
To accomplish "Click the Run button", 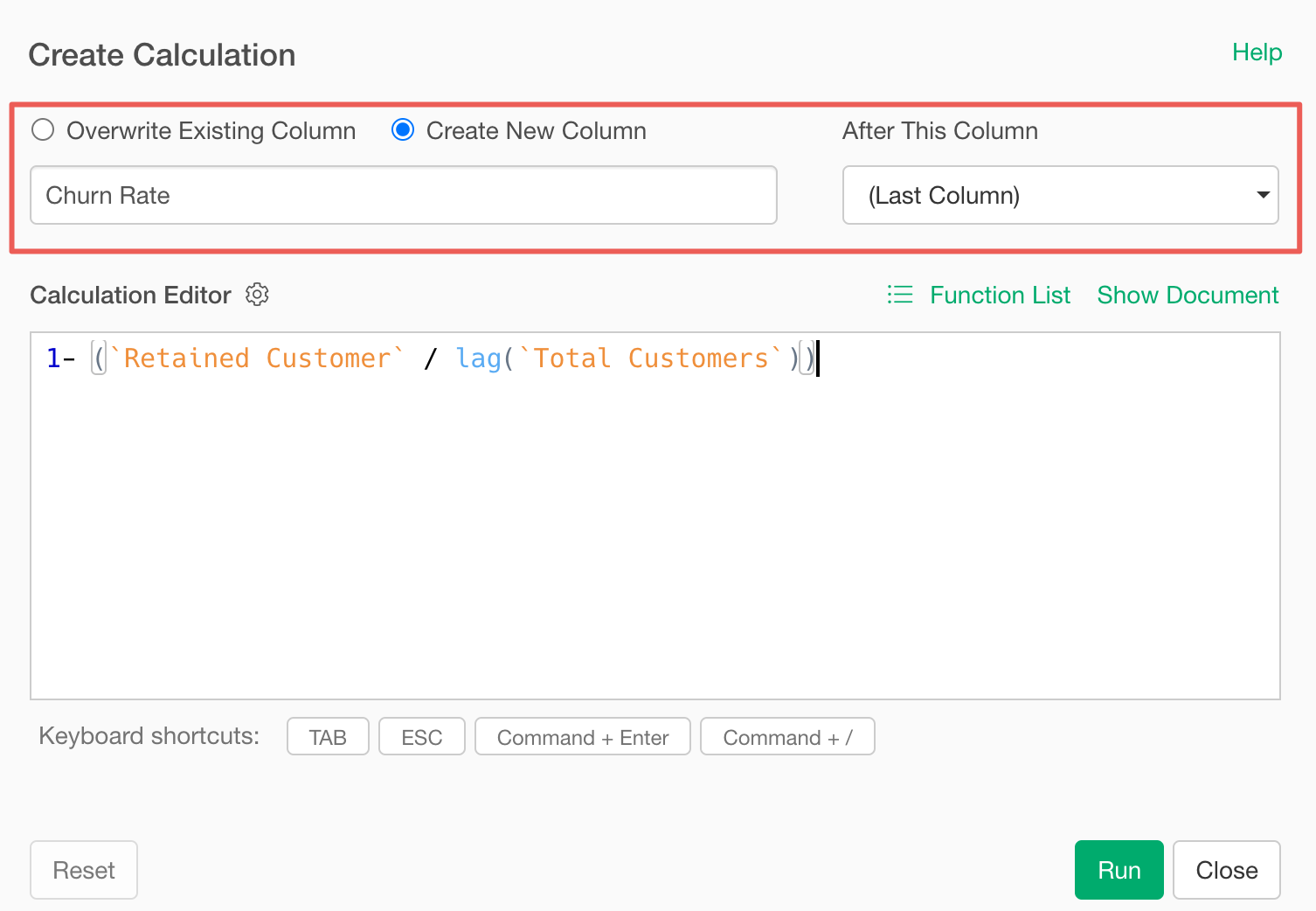I will pyautogui.click(x=1119, y=870).
